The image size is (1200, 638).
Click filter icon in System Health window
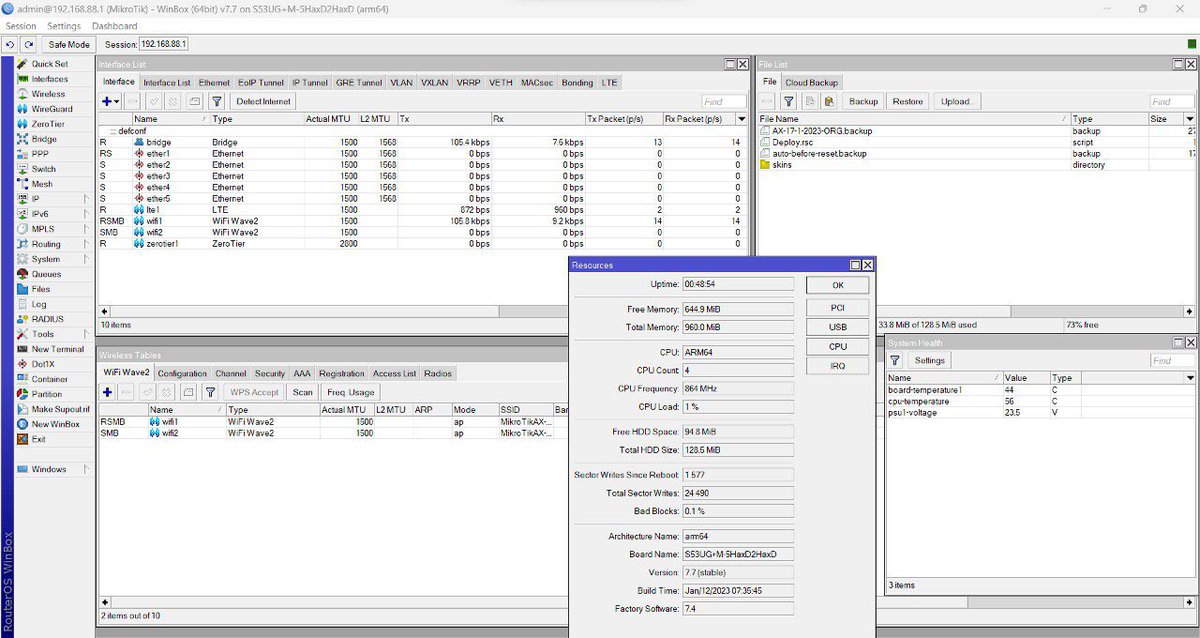pyautogui.click(x=895, y=360)
